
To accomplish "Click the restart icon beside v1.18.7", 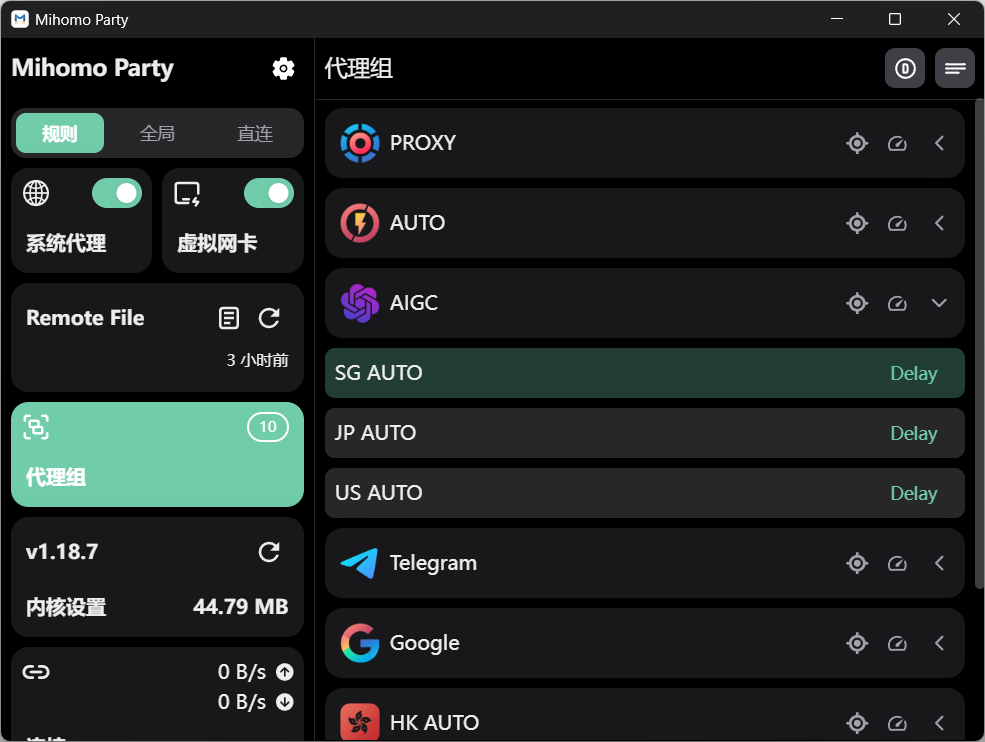I will (269, 552).
